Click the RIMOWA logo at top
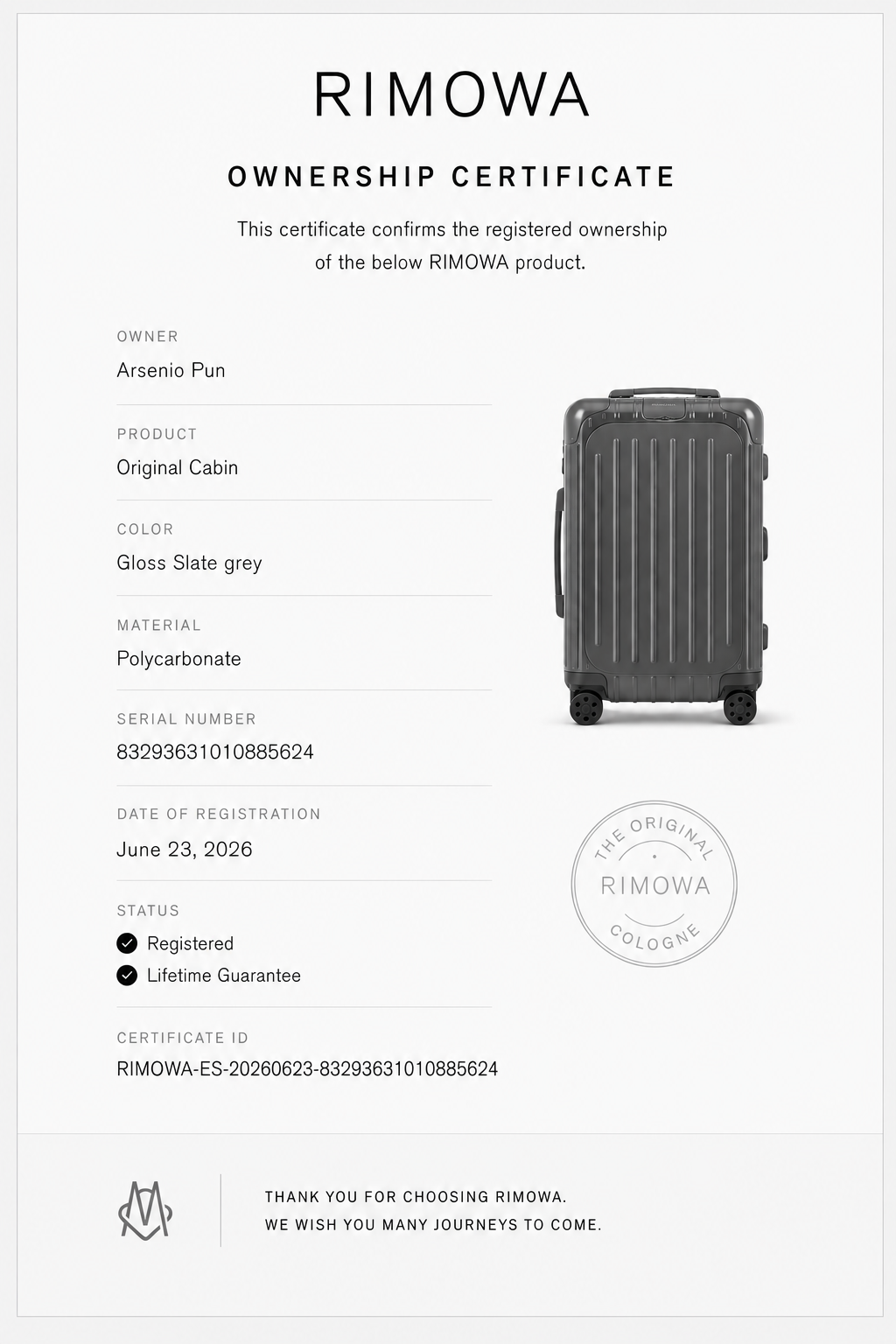Viewport: 896px width, 1344px height. click(451, 94)
